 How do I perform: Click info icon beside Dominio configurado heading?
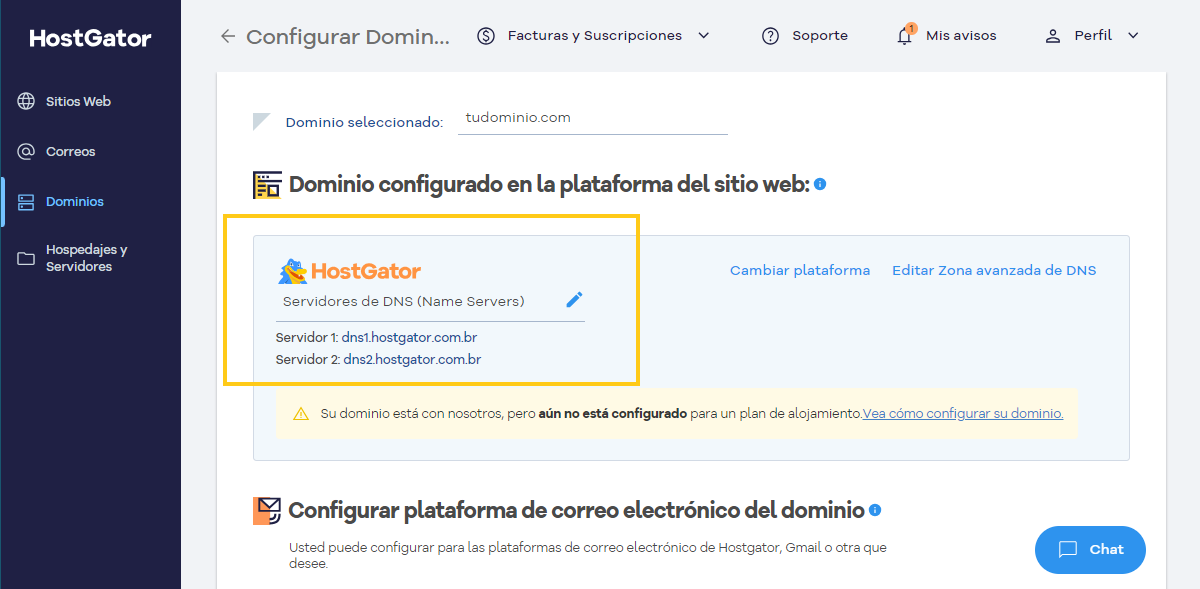pyautogui.click(x=820, y=184)
